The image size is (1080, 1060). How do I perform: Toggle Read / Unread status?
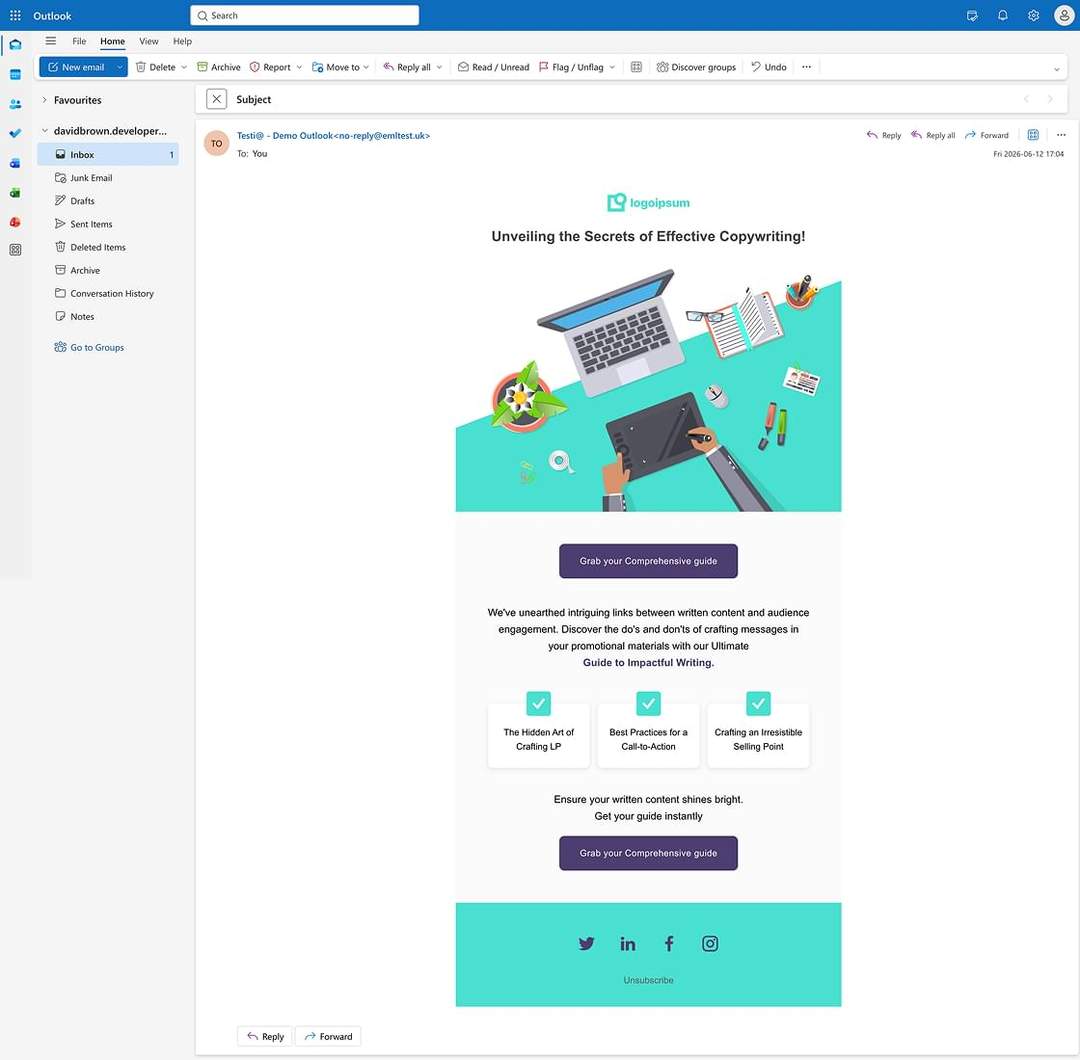click(x=494, y=67)
